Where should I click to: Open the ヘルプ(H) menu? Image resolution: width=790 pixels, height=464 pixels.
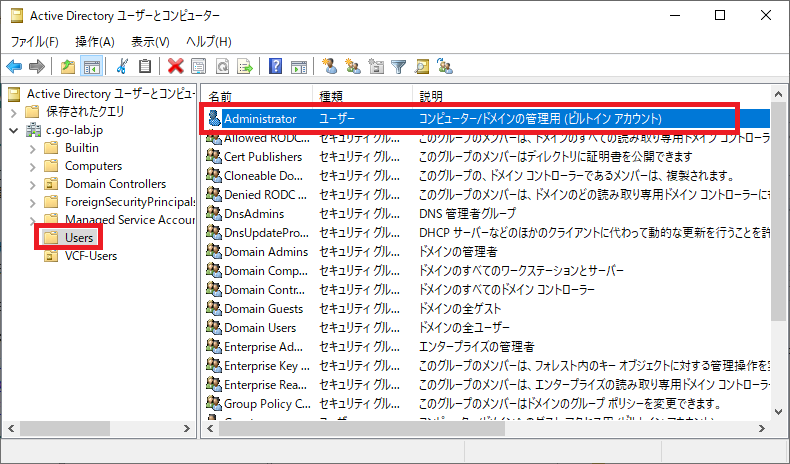209,41
